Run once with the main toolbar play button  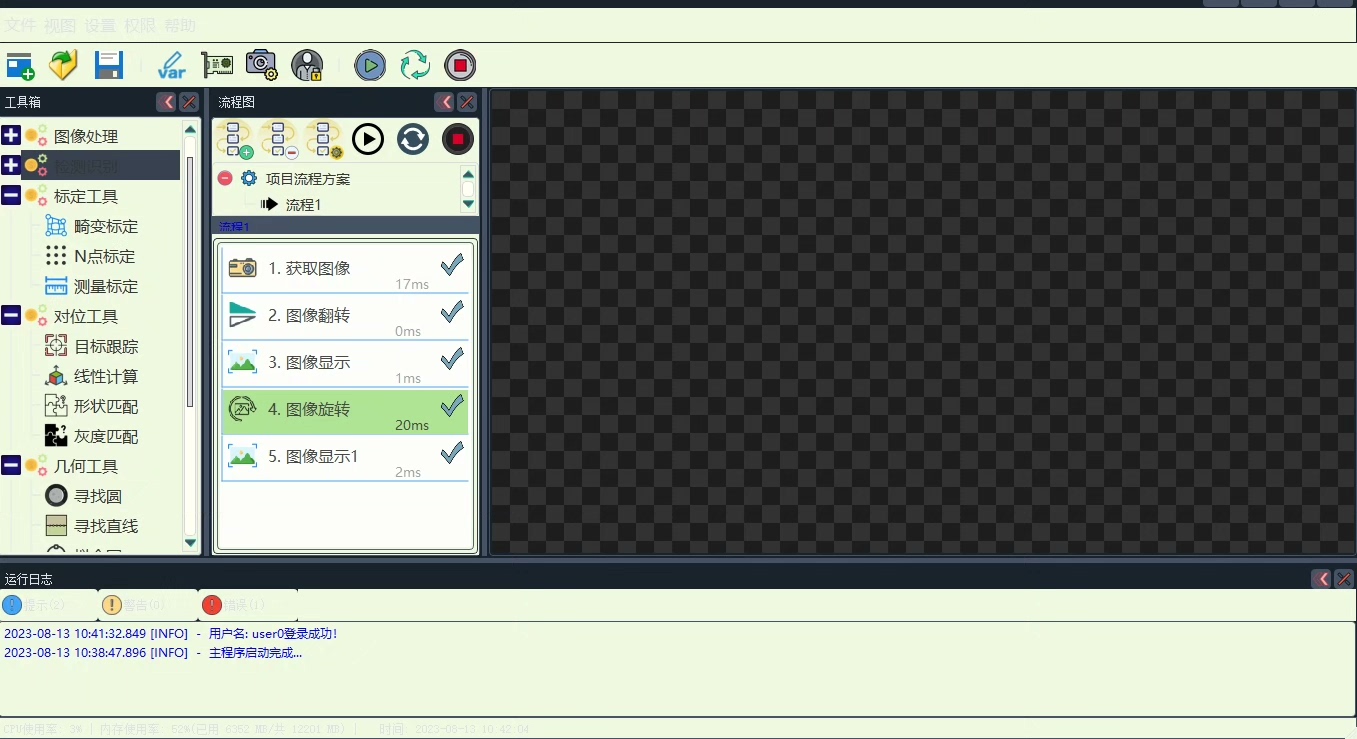coord(370,66)
